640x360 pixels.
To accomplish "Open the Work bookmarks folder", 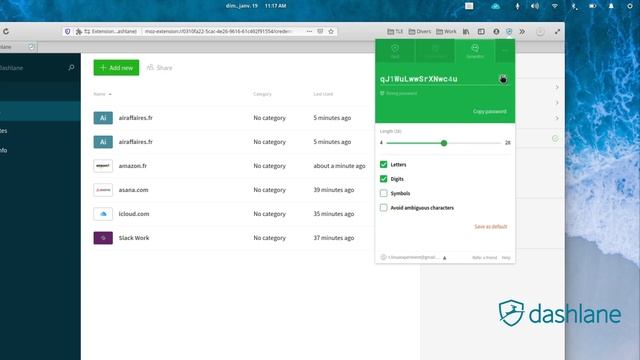I will [447, 31].
